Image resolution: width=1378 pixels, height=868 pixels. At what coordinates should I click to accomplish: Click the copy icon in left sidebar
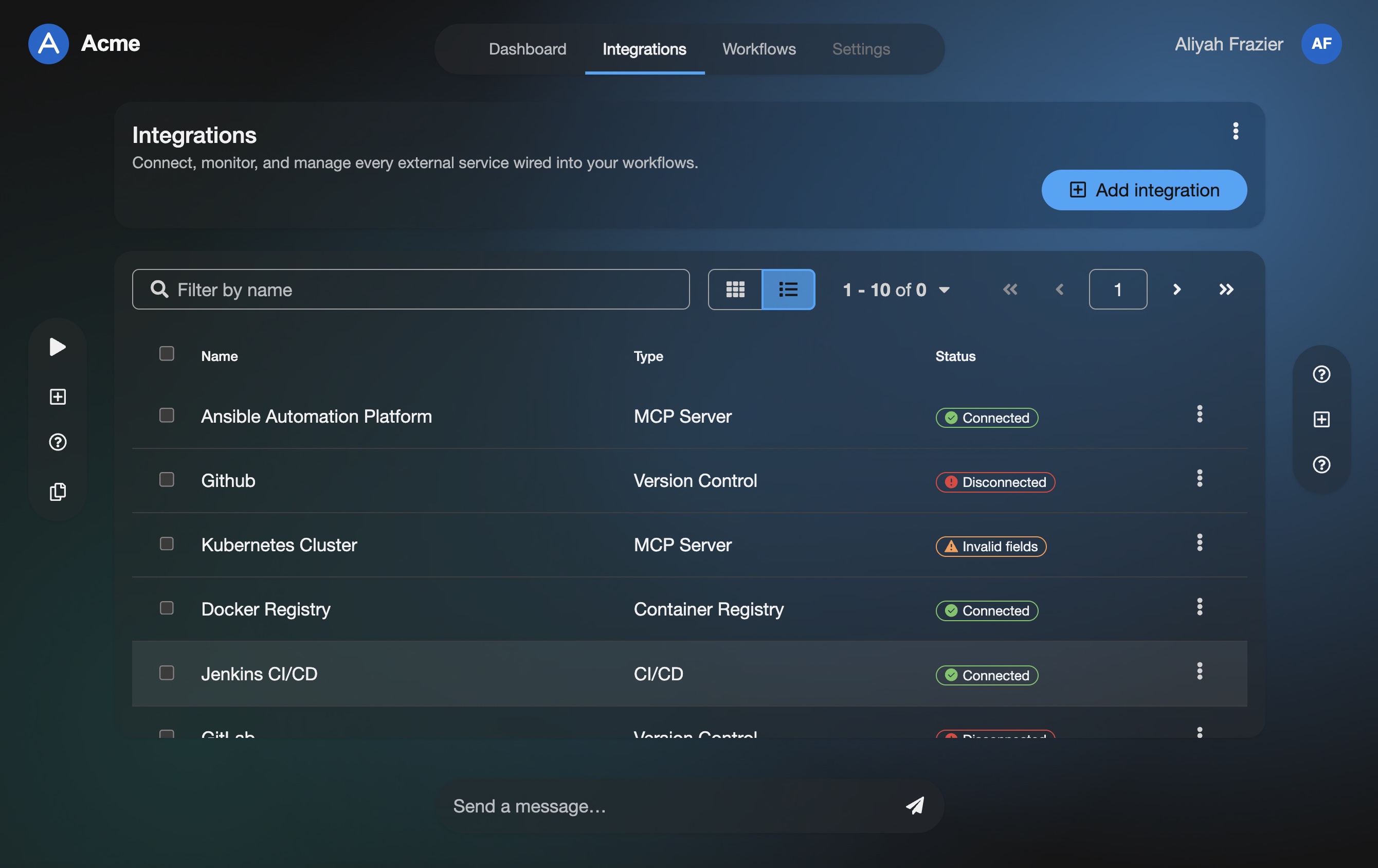[58, 492]
